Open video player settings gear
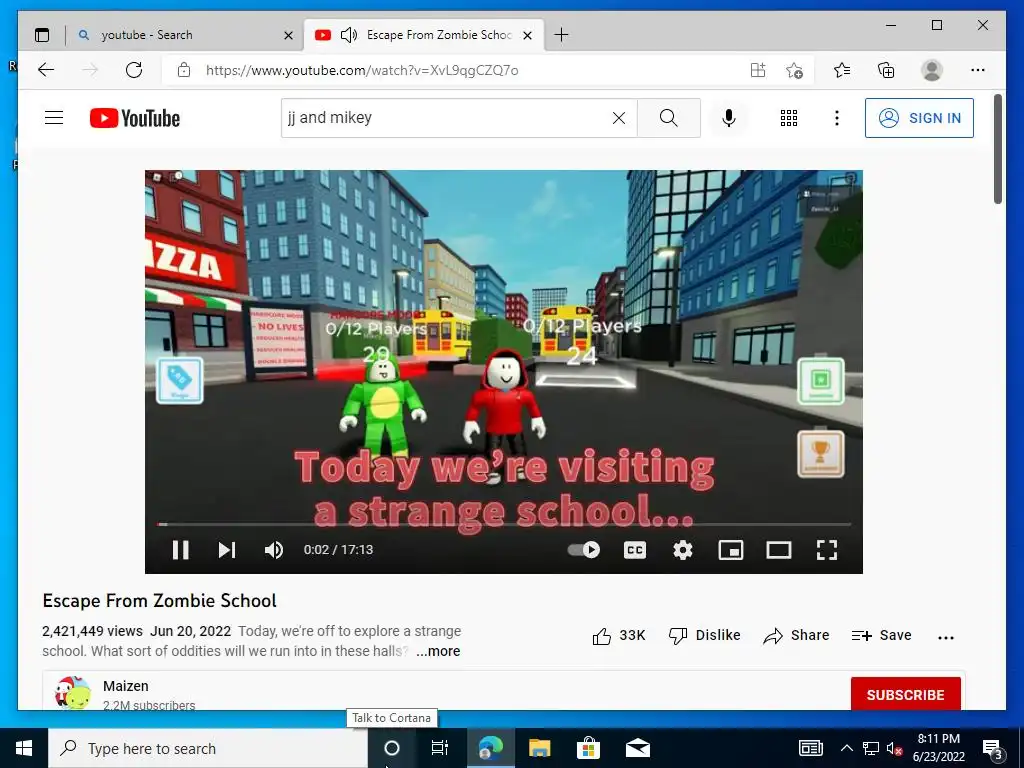Screen dimensions: 1024x768 pyautogui.click(x=682, y=550)
